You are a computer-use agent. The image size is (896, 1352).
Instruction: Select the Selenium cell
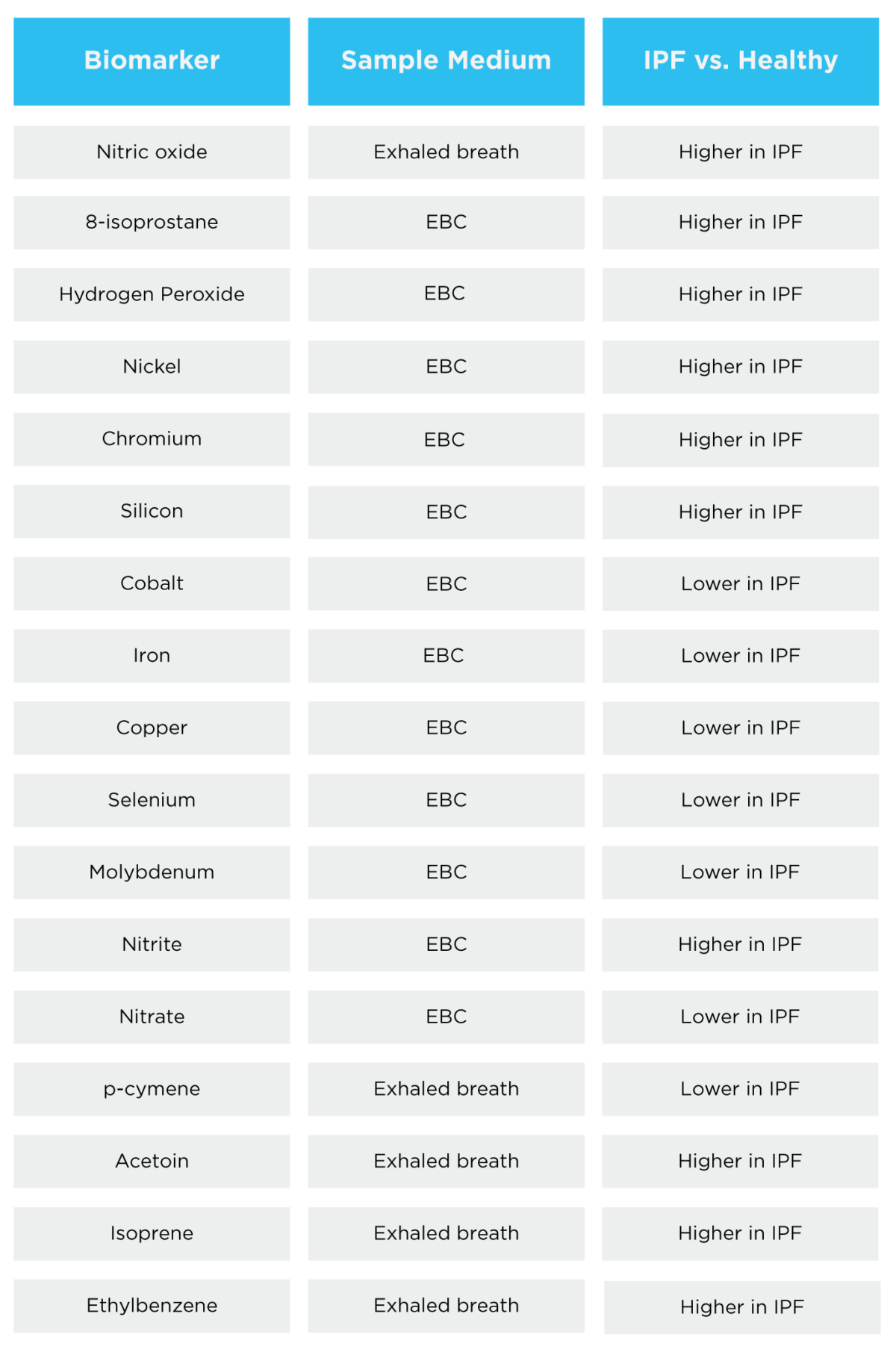152,800
